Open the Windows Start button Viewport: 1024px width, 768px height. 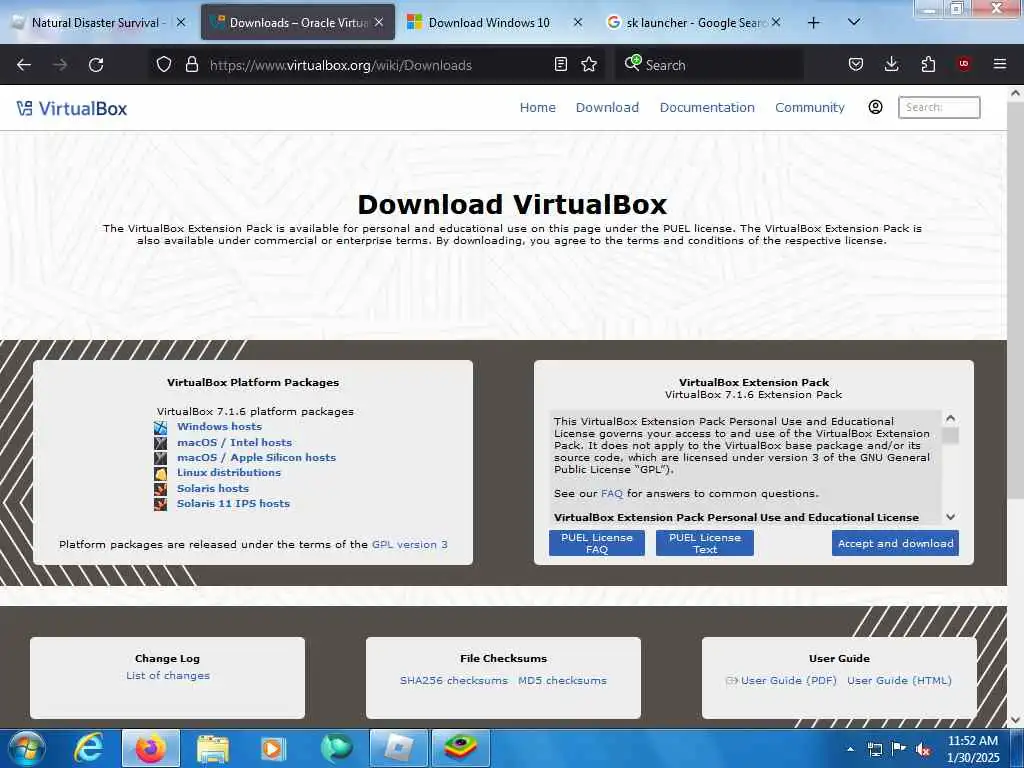pos(27,748)
